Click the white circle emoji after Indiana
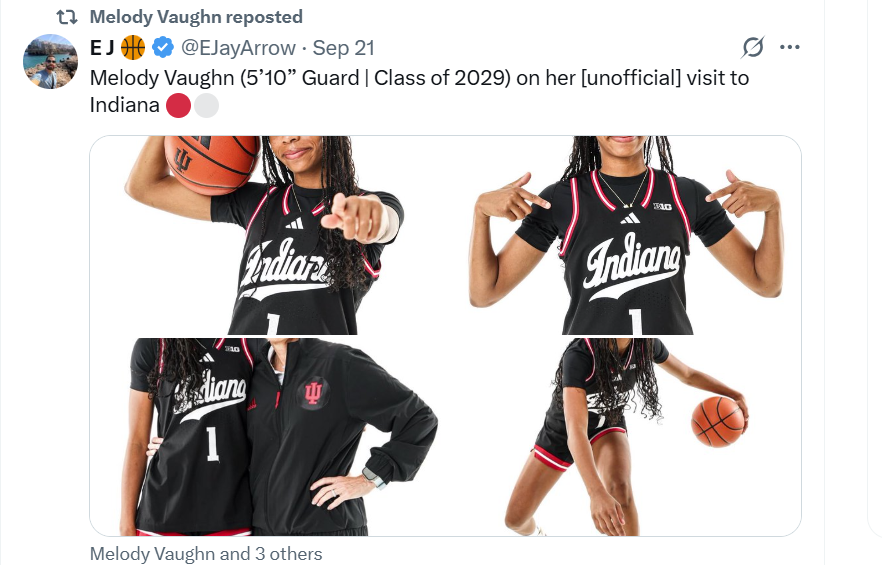Viewport: 882px width, 565px height. tap(206, 106)
